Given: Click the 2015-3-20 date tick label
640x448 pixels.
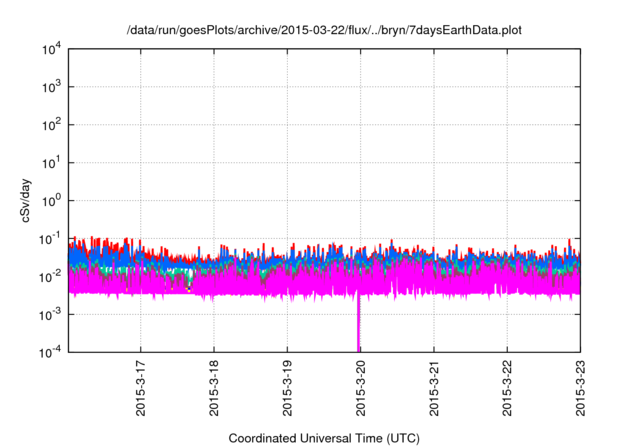Looking at the screenshot, I should click(360, 388).
